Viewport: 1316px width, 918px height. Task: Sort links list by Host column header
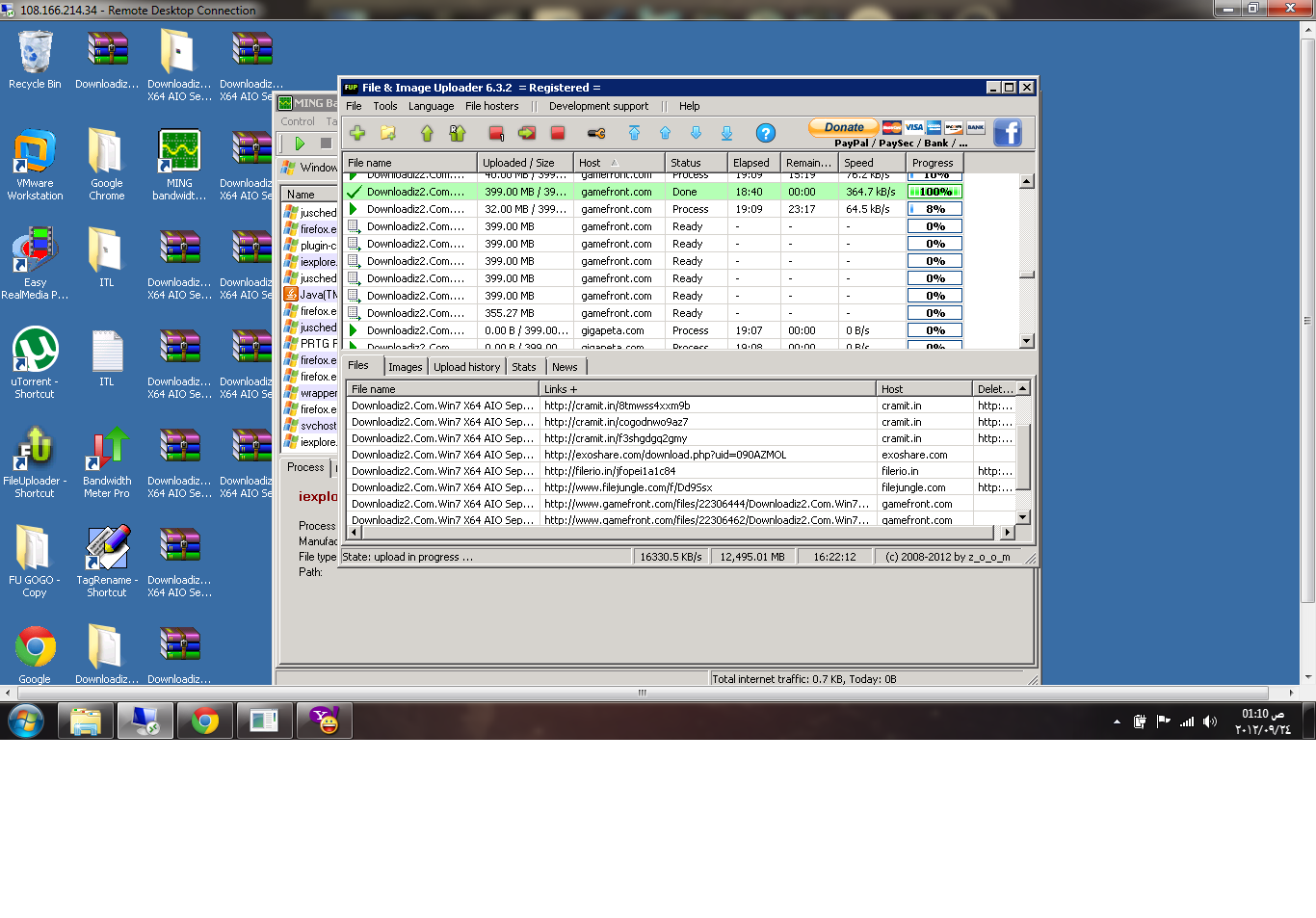(924, 389)
